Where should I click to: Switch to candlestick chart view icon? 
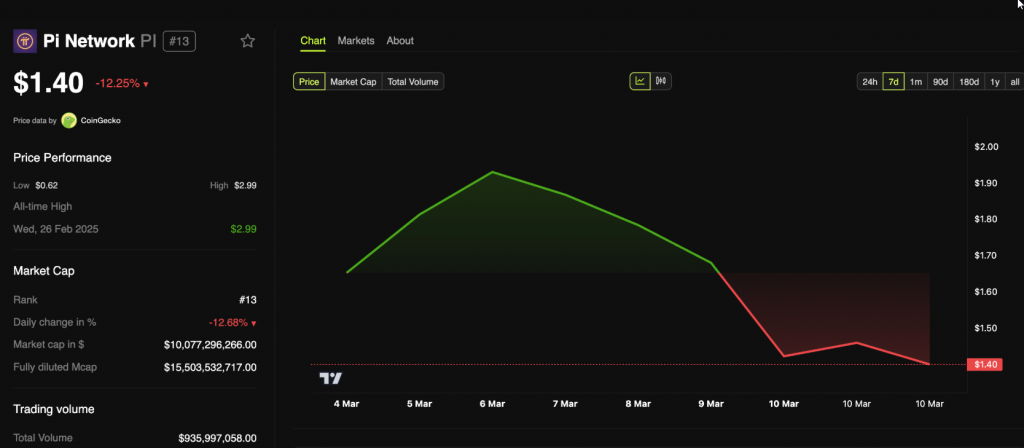tap(661, 81)
